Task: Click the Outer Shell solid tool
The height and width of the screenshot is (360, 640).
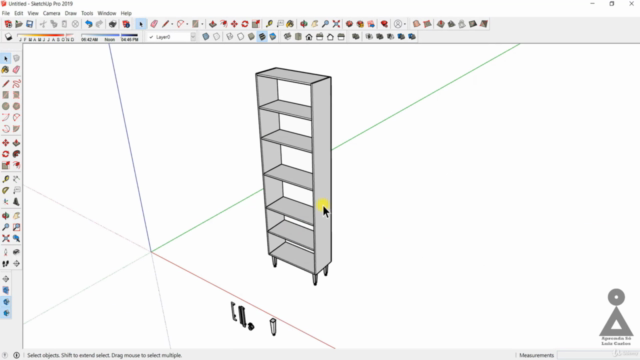Action: [x=356, y=37]
